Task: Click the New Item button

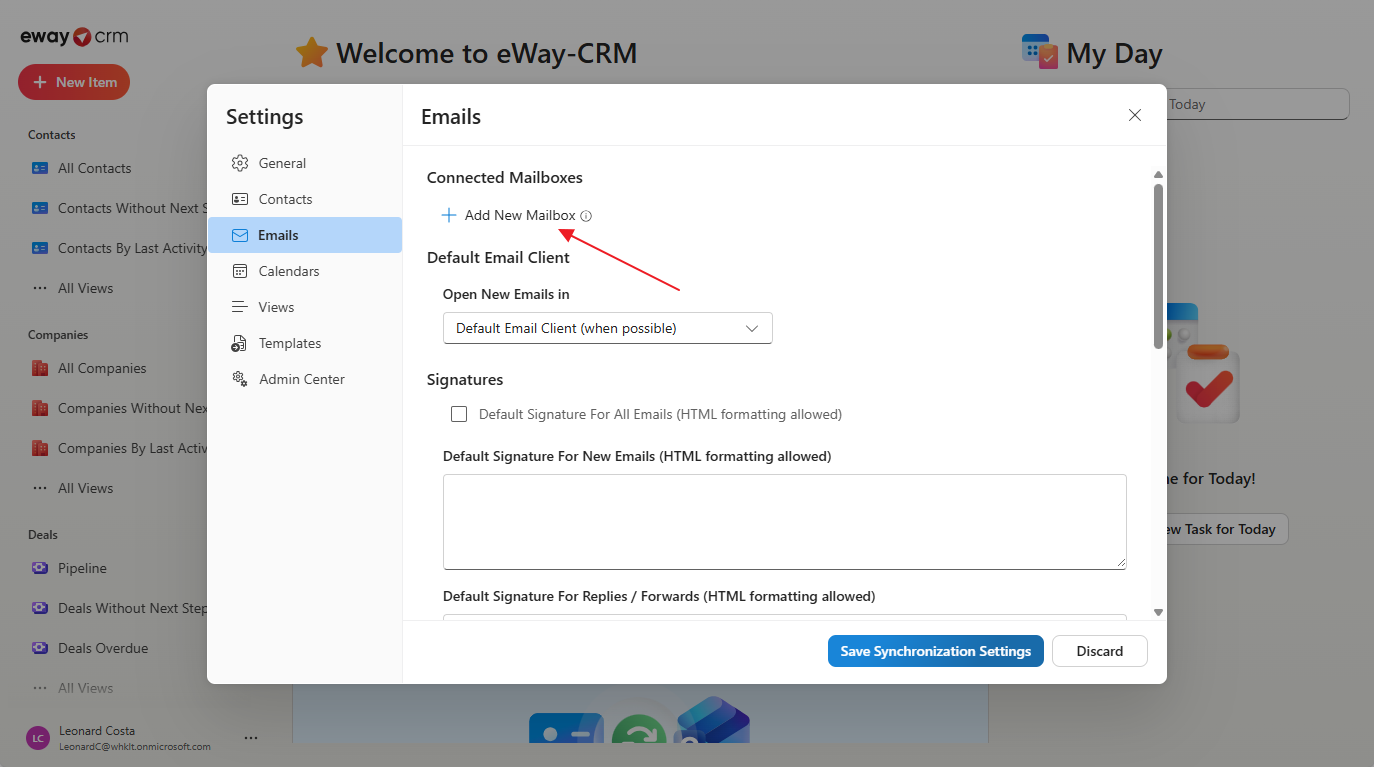Action: (74, 82)
